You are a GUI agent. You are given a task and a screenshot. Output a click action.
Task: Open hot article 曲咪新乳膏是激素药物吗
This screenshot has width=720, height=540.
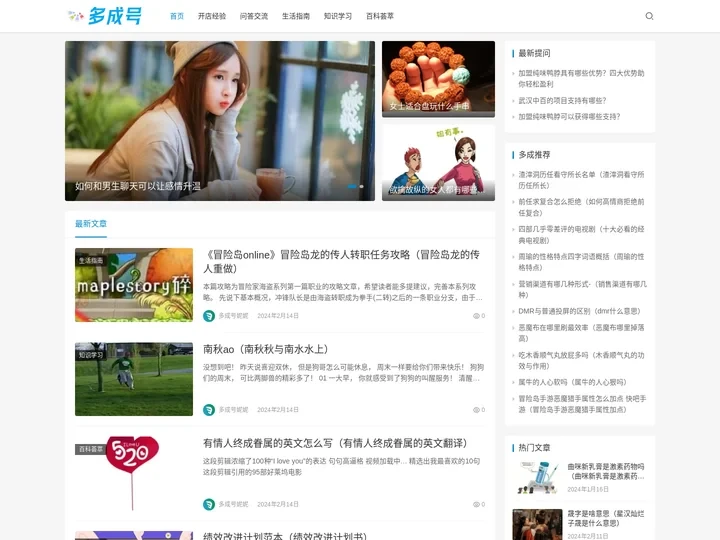606,472
